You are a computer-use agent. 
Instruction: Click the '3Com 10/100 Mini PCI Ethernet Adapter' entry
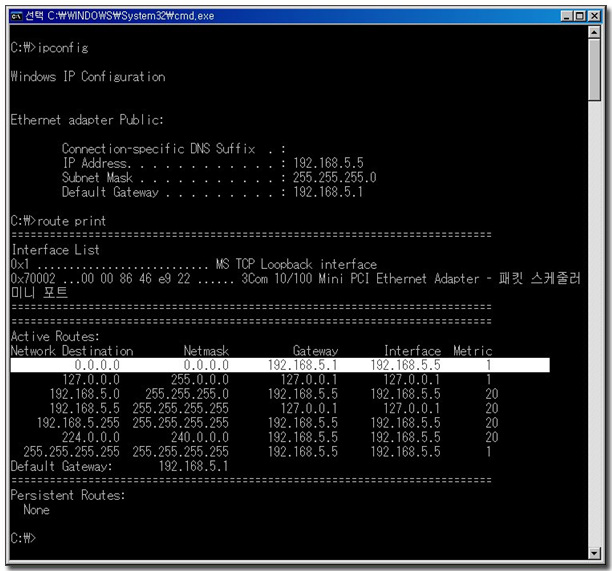click(359, 279)
